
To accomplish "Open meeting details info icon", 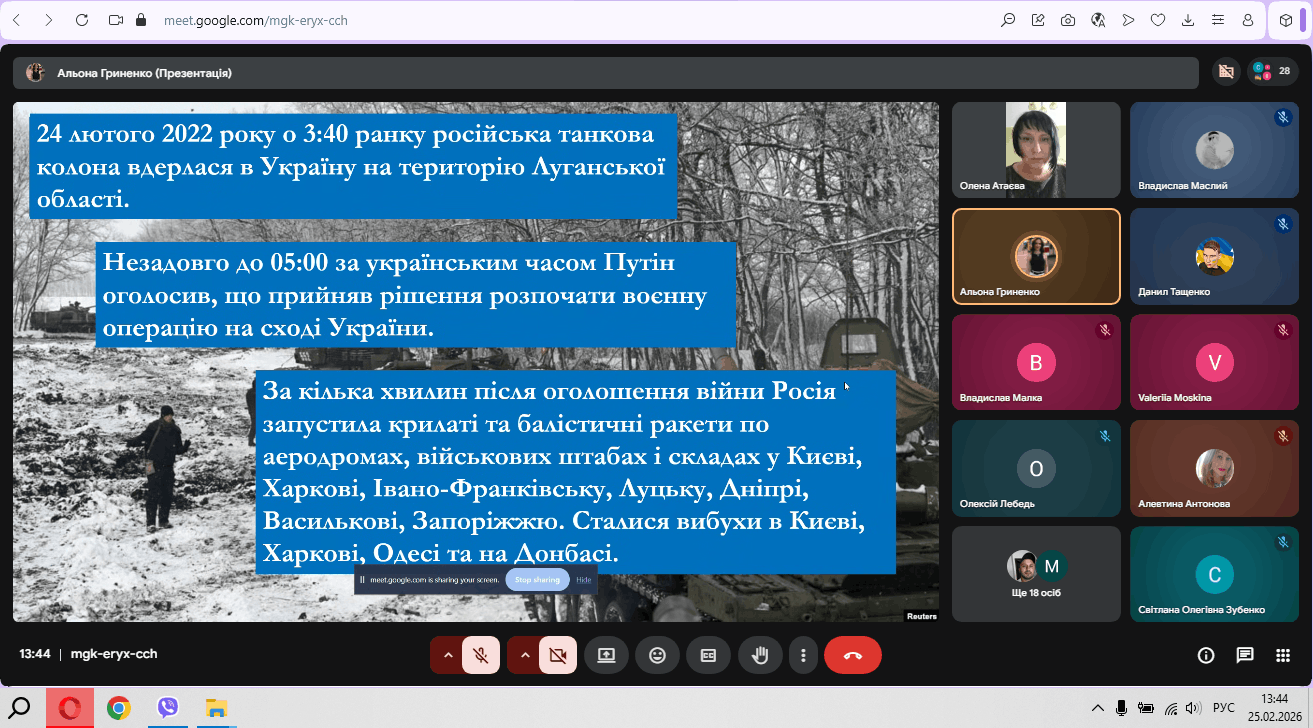I will pyautogui.click(x=1206, y=655).
